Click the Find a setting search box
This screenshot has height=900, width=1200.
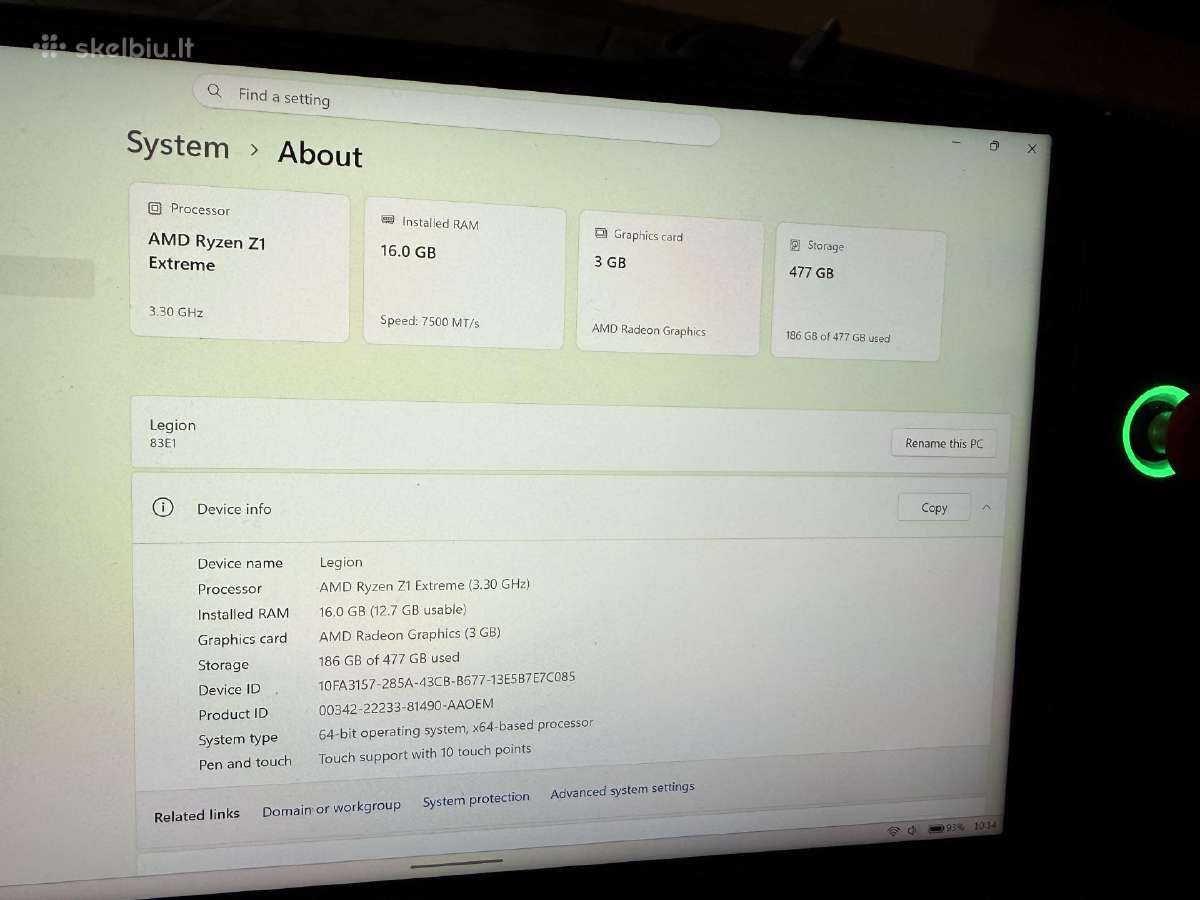point(456,109)
